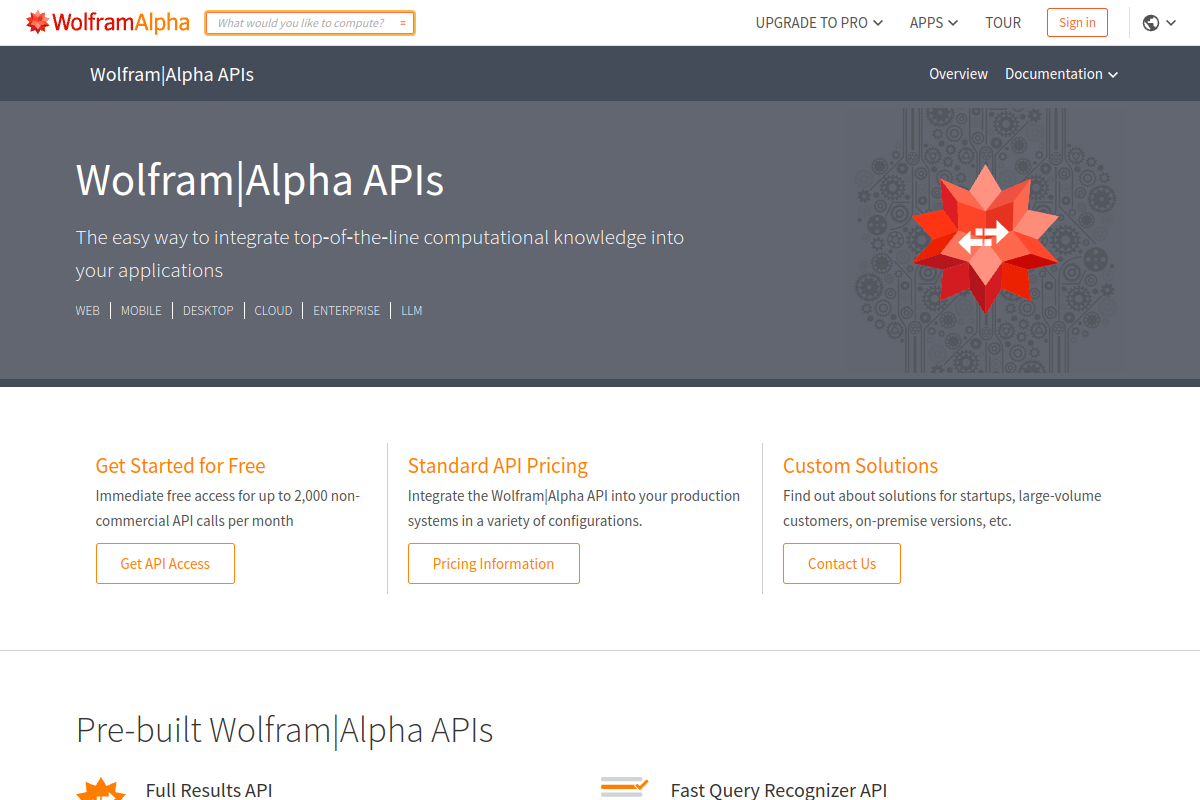Click the MOBILE platform label

tap(141, 311)
